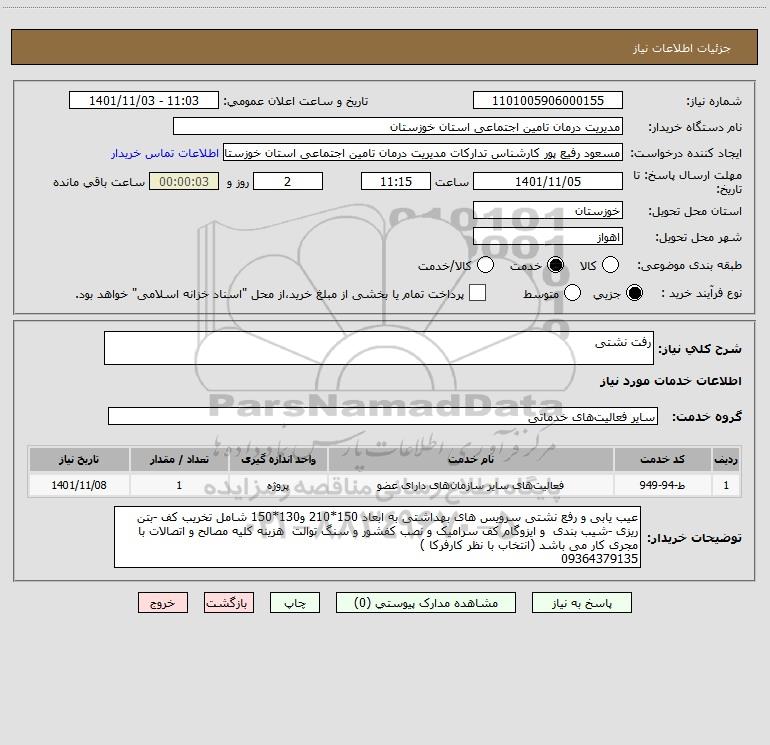Choose متوسط purchase process type
Screen dimensions: 770x745
click(x=573, y=293)
